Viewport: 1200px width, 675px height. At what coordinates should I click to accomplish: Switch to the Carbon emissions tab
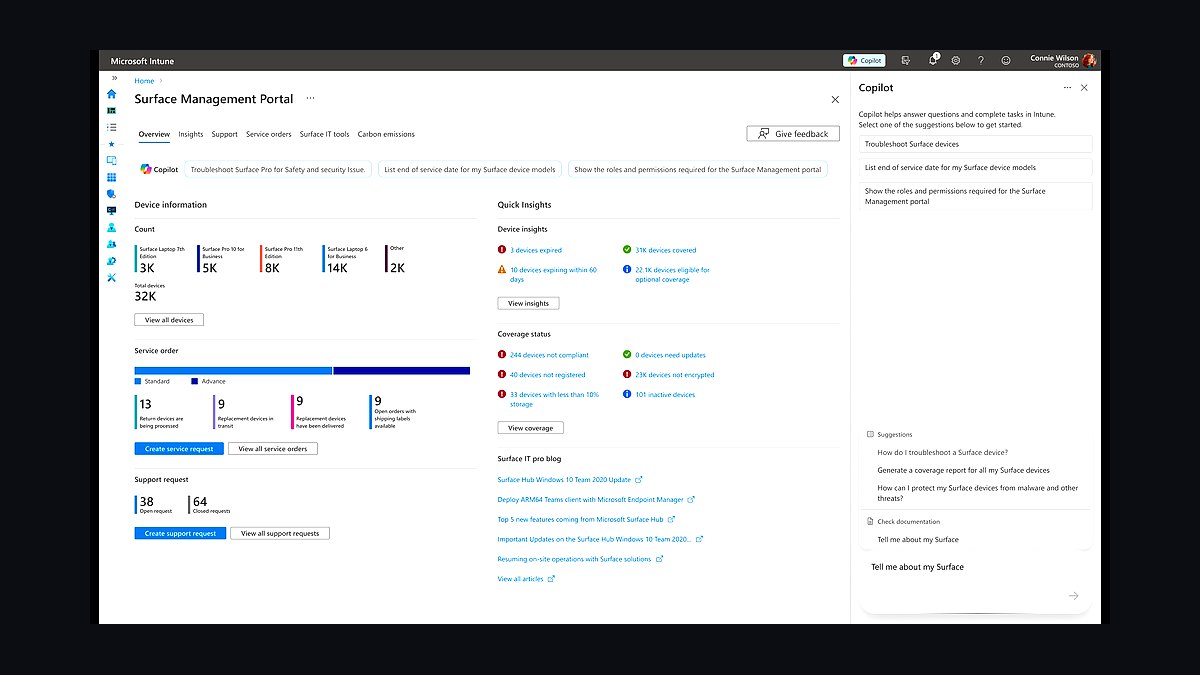pyautogui.click(x=386, y=134)
